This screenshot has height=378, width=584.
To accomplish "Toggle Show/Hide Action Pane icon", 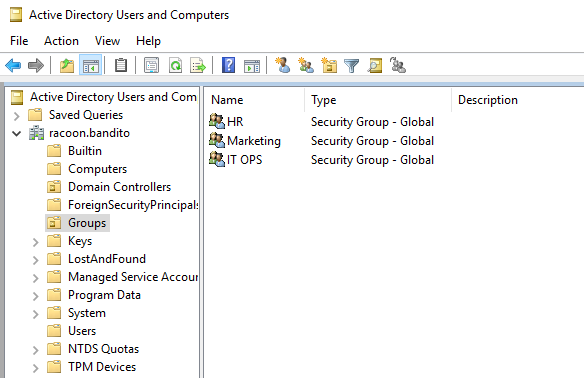I will [x=252, y=66].
